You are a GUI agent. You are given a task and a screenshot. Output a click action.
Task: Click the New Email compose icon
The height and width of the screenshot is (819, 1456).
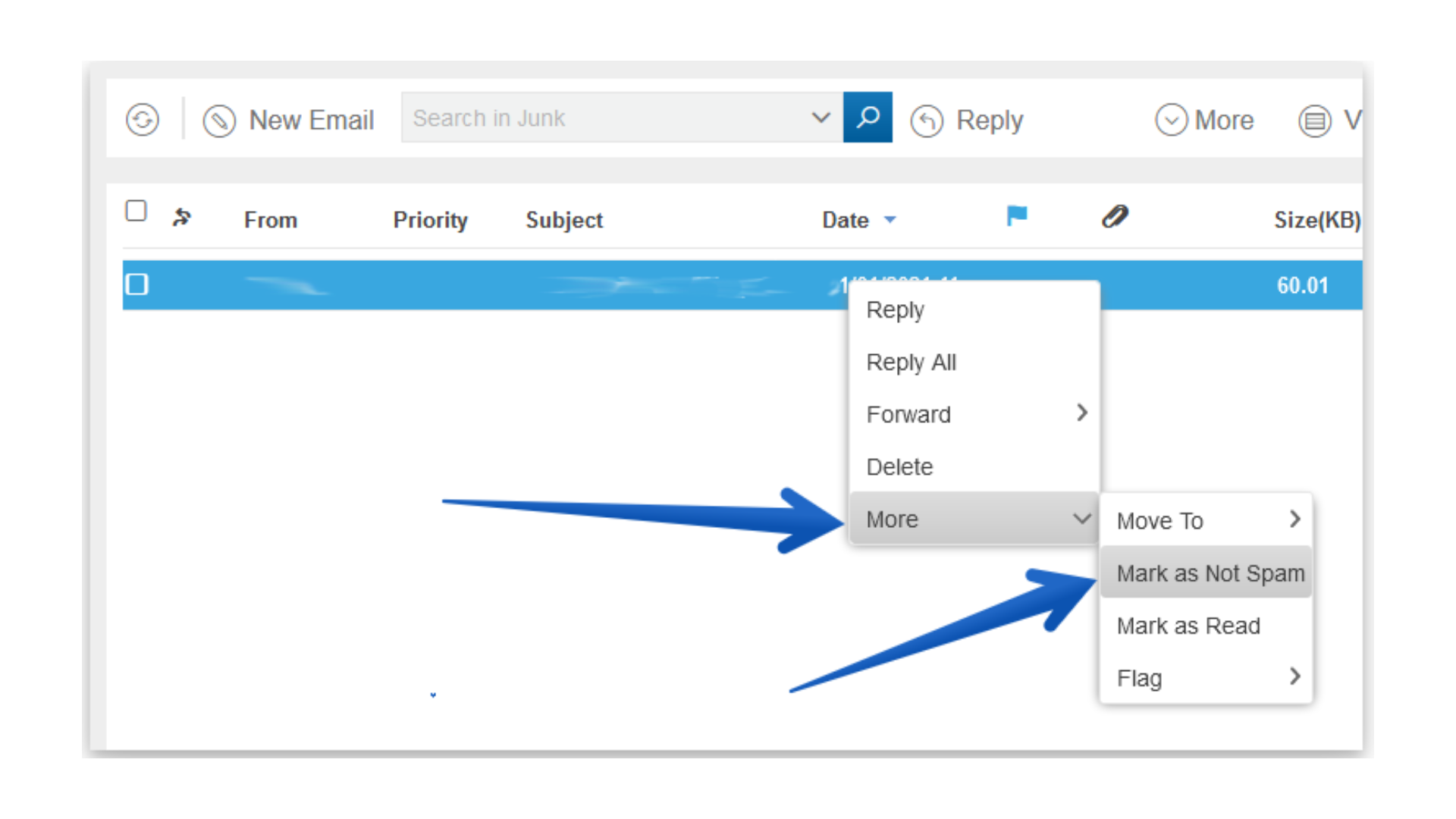(x=219, y=121)
